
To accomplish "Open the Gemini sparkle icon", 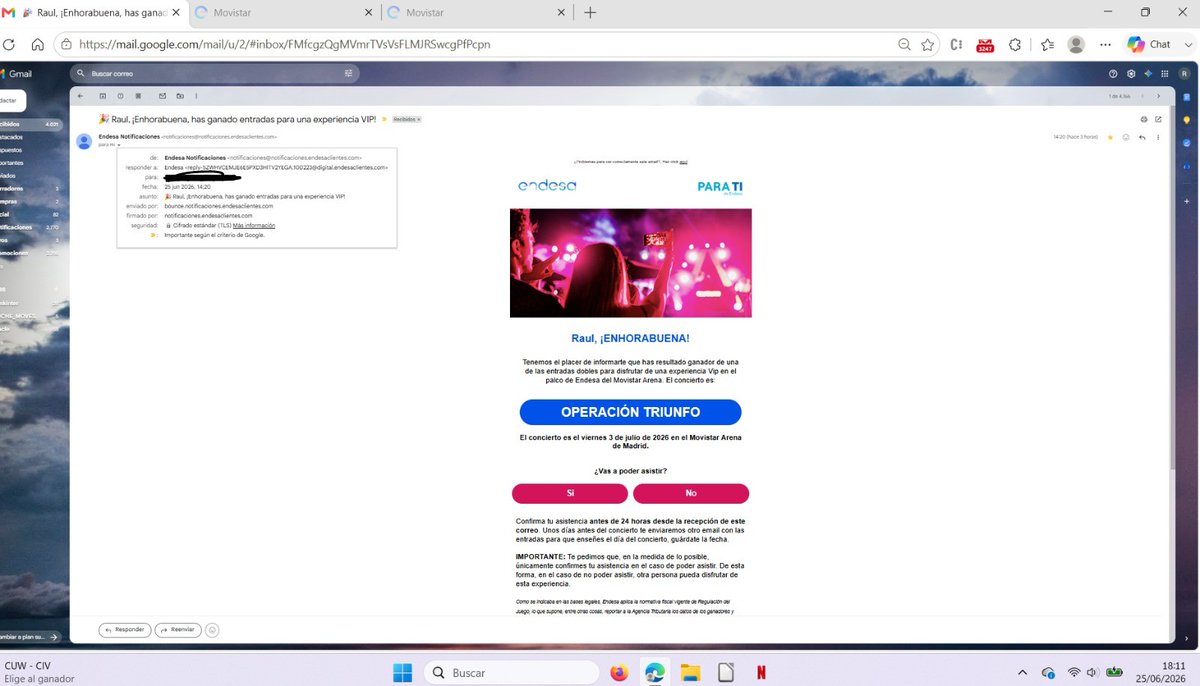I will coord(1148,74).
